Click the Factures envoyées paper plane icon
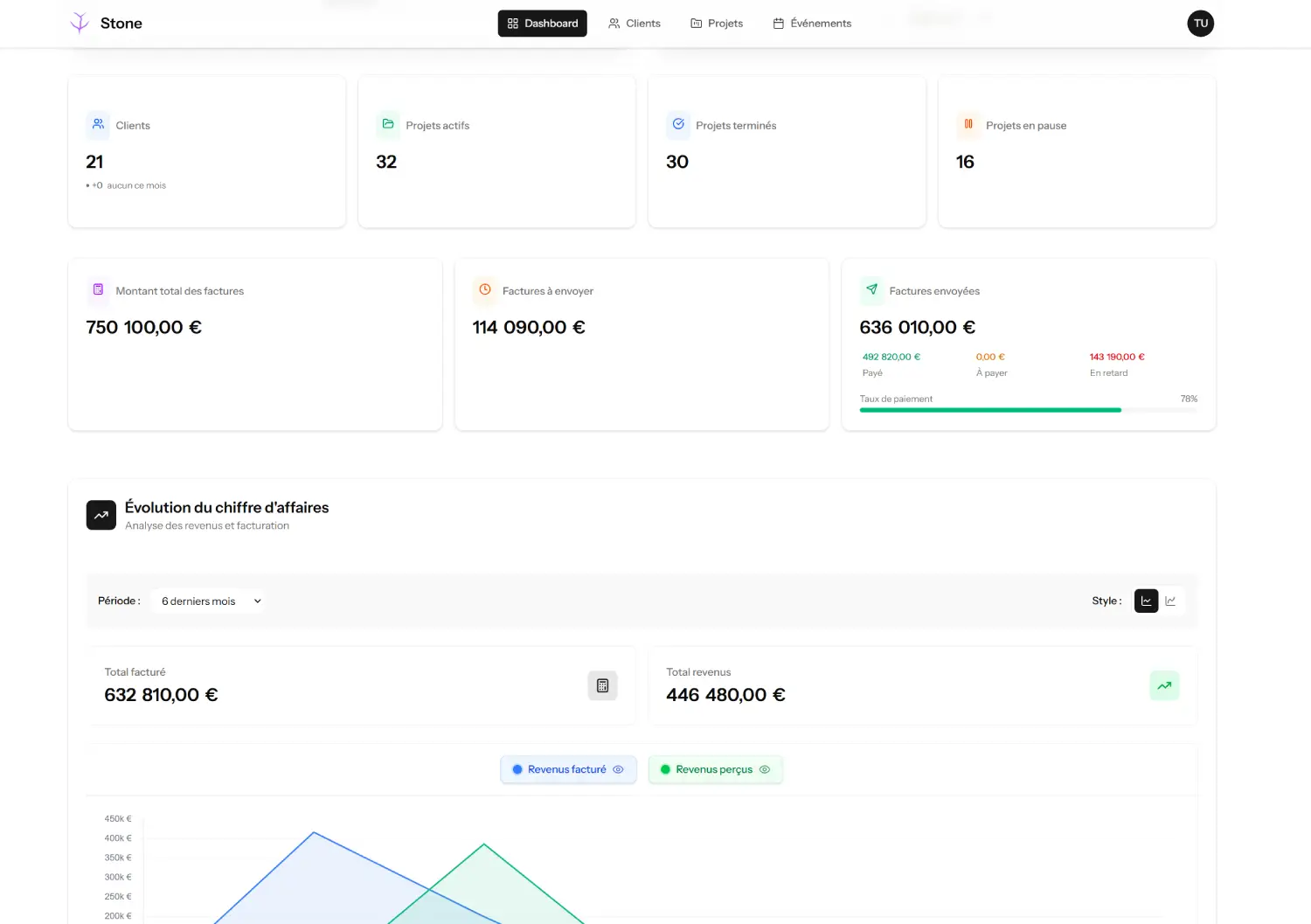Viewport: 1311px width, 924px height. [x=871, y=289]
